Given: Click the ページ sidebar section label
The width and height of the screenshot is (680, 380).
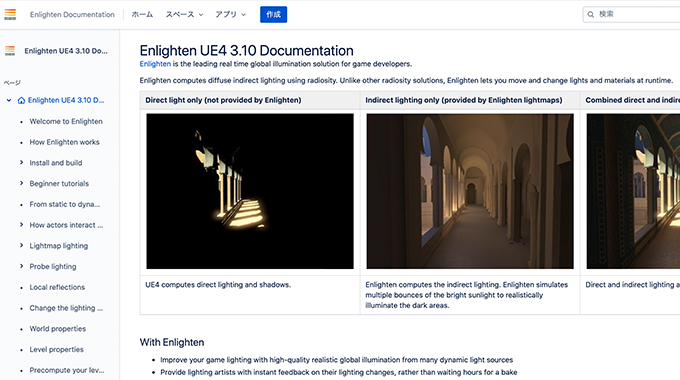Looking at the screenshot, I should [12, 82].
